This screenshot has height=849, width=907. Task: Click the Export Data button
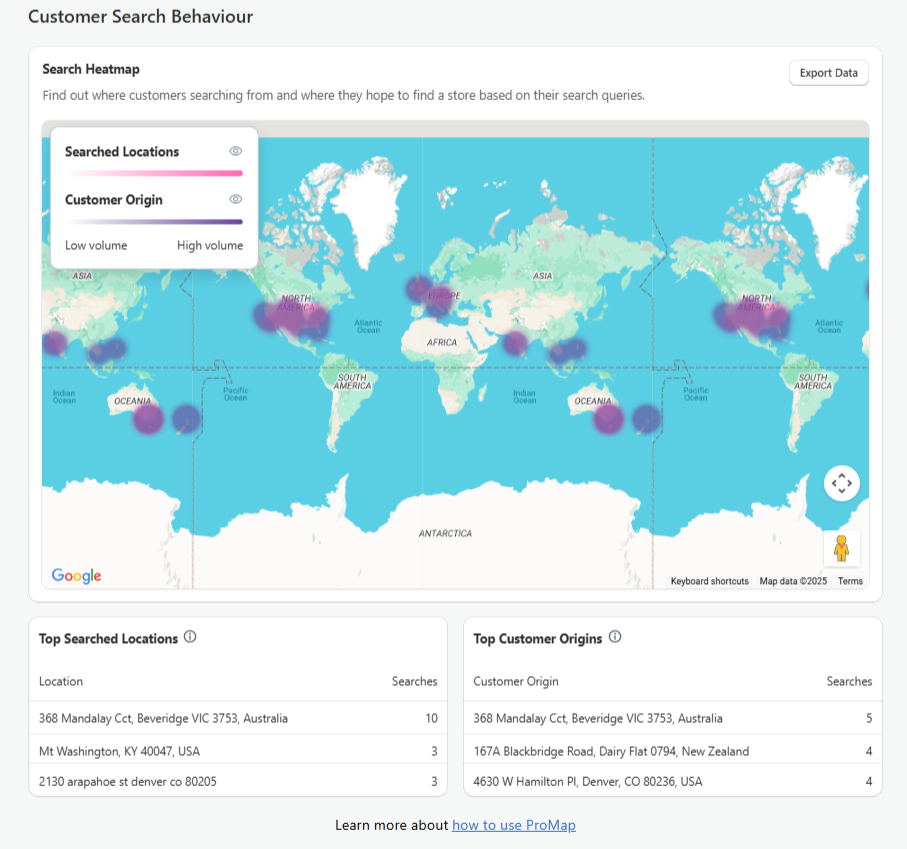[828, 73]
